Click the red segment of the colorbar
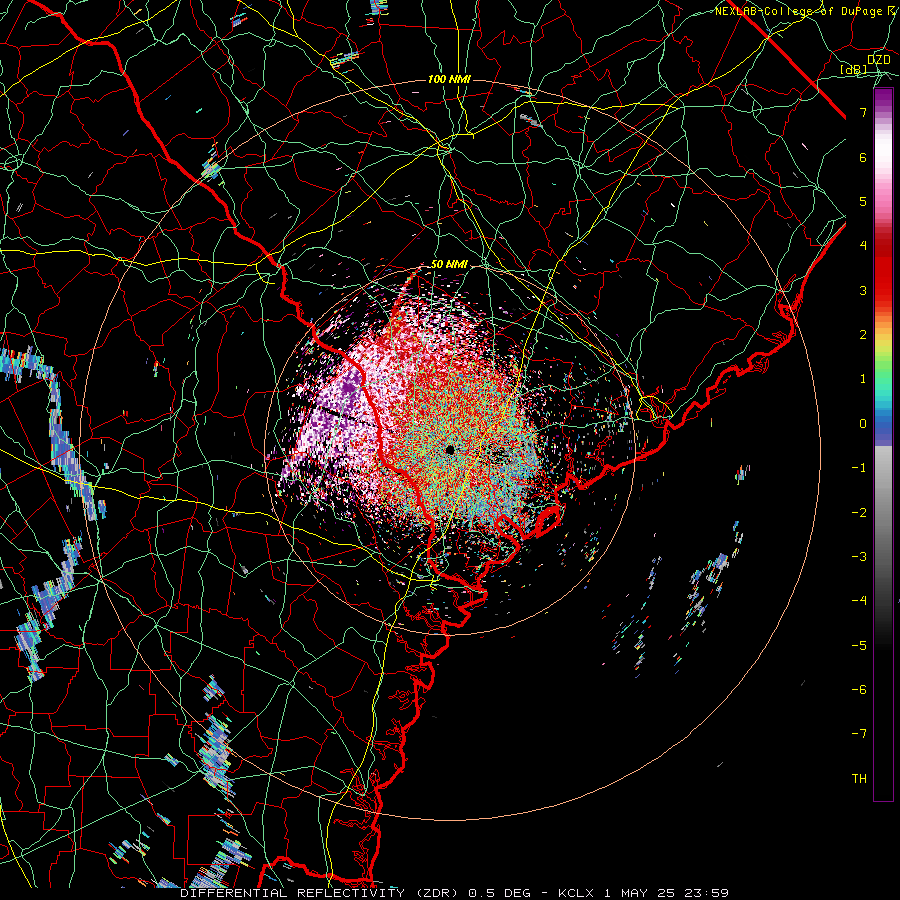The height and width of the screenshot is (900, 900). click(x=883, y=276)
